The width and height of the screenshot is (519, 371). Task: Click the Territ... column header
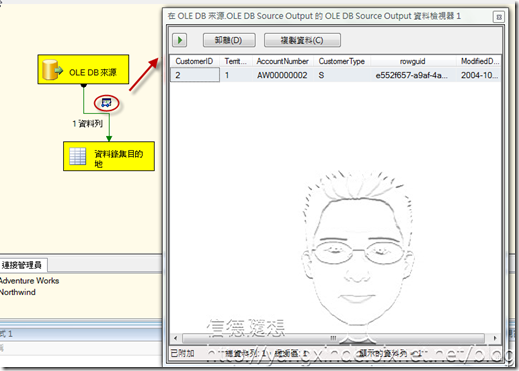[x=235, y=61]
